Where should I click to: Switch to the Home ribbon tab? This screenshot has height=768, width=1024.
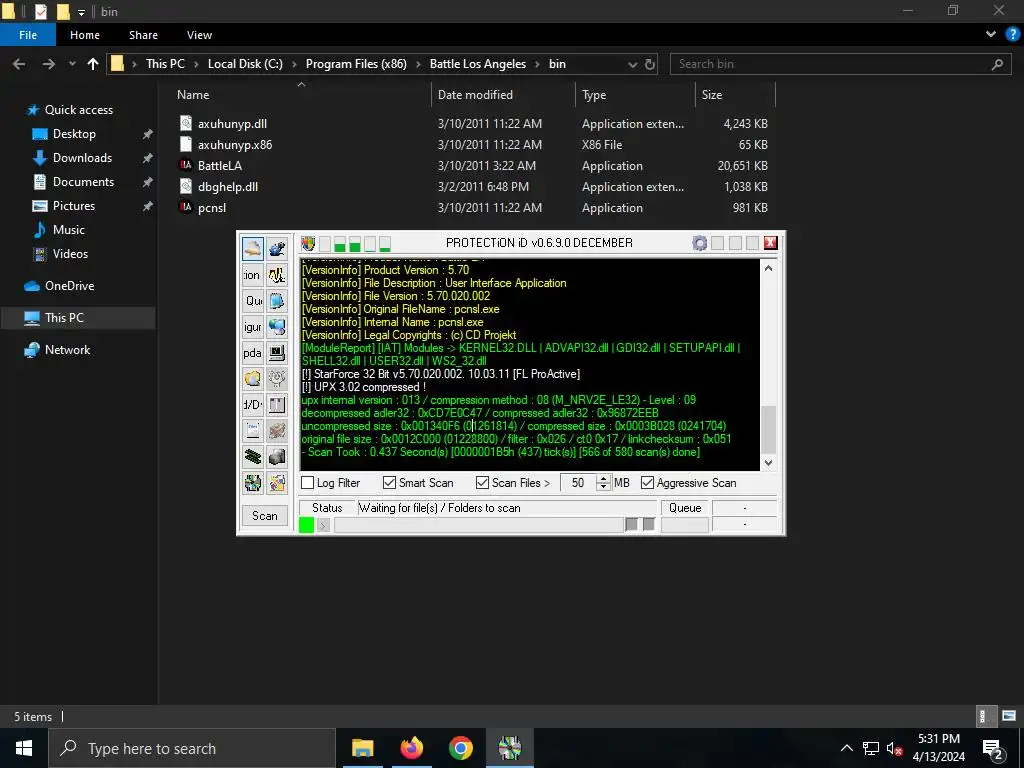(85, 35)
